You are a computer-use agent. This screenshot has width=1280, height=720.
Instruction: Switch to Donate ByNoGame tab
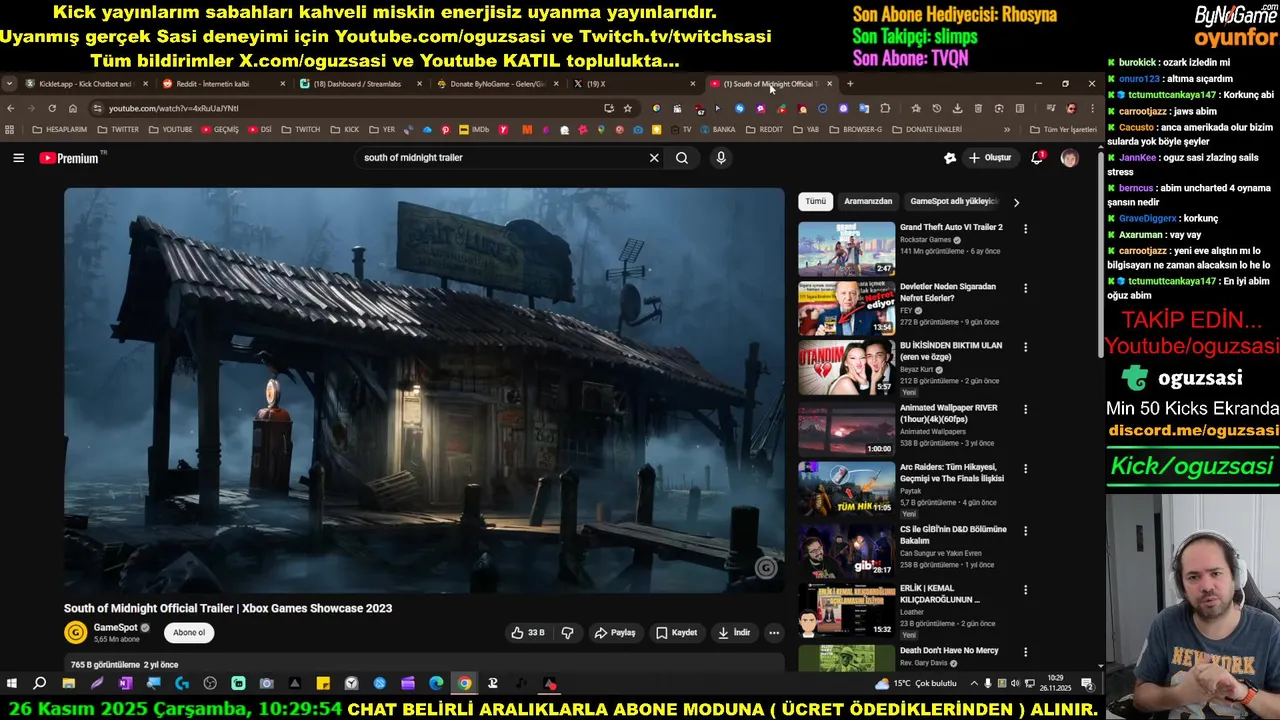pos(497,84)
